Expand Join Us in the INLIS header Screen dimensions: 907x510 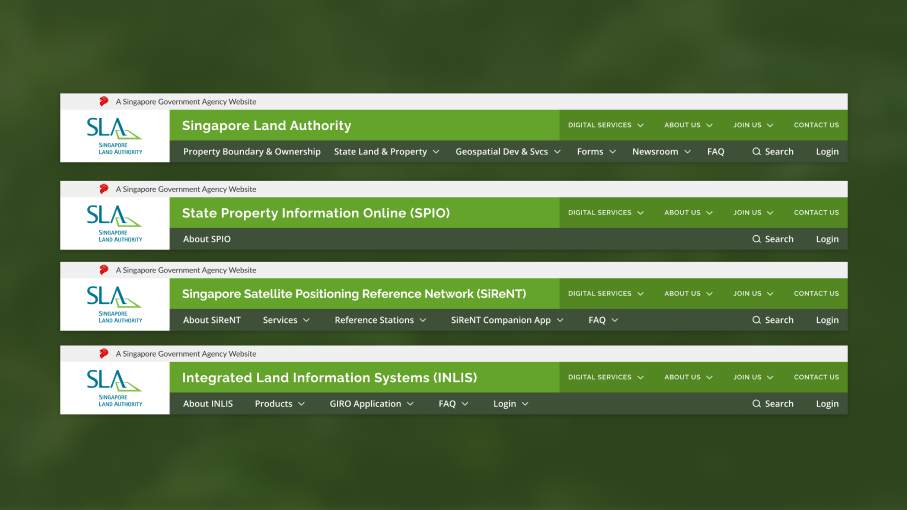click(753, 377)
